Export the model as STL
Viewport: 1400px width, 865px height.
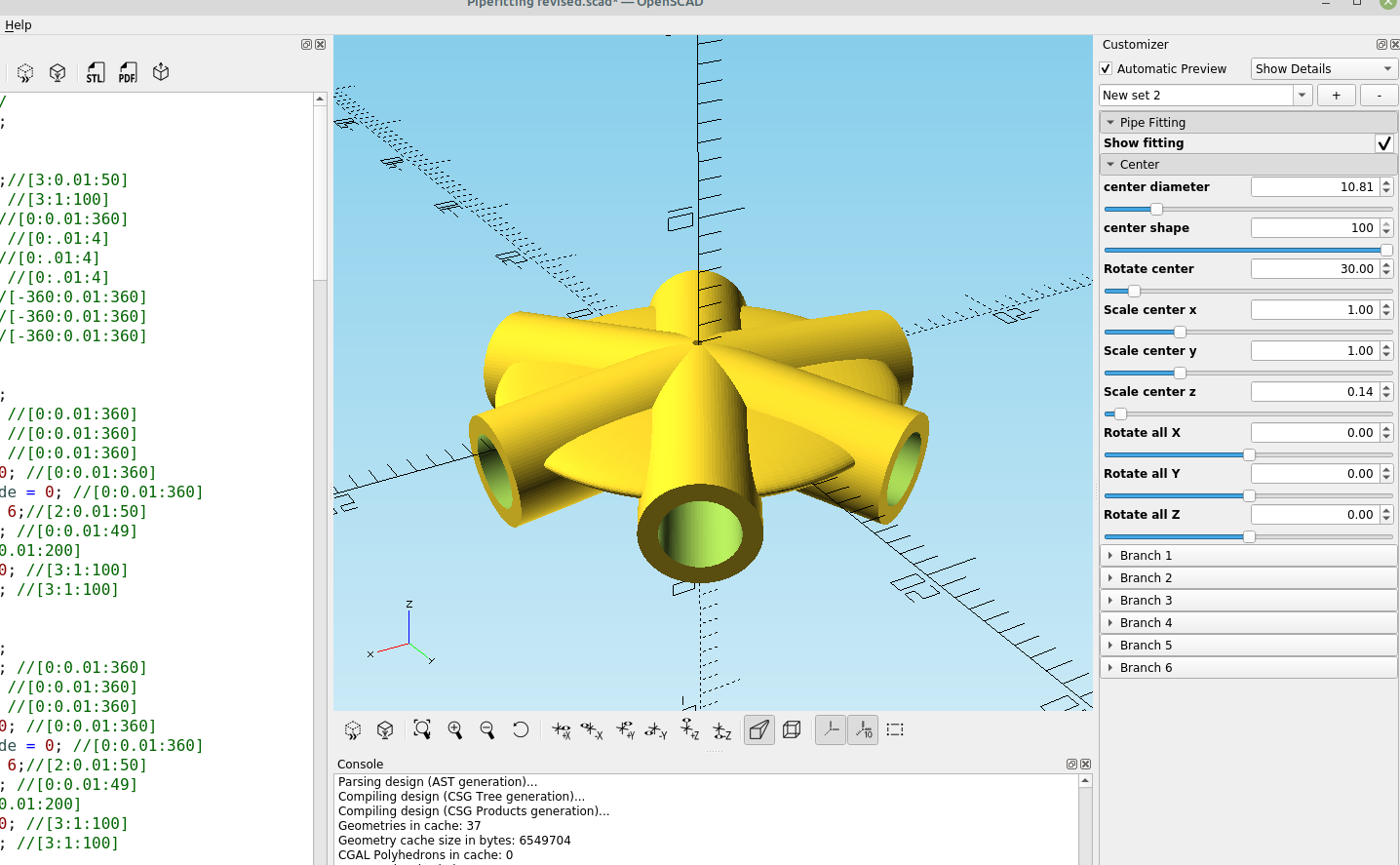[x=95, y=71]
